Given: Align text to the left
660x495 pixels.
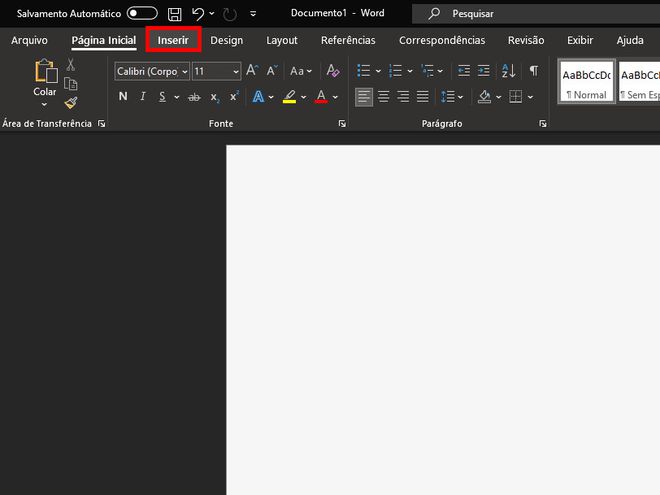Looking at the screenshot, I should tap(364, 97).
